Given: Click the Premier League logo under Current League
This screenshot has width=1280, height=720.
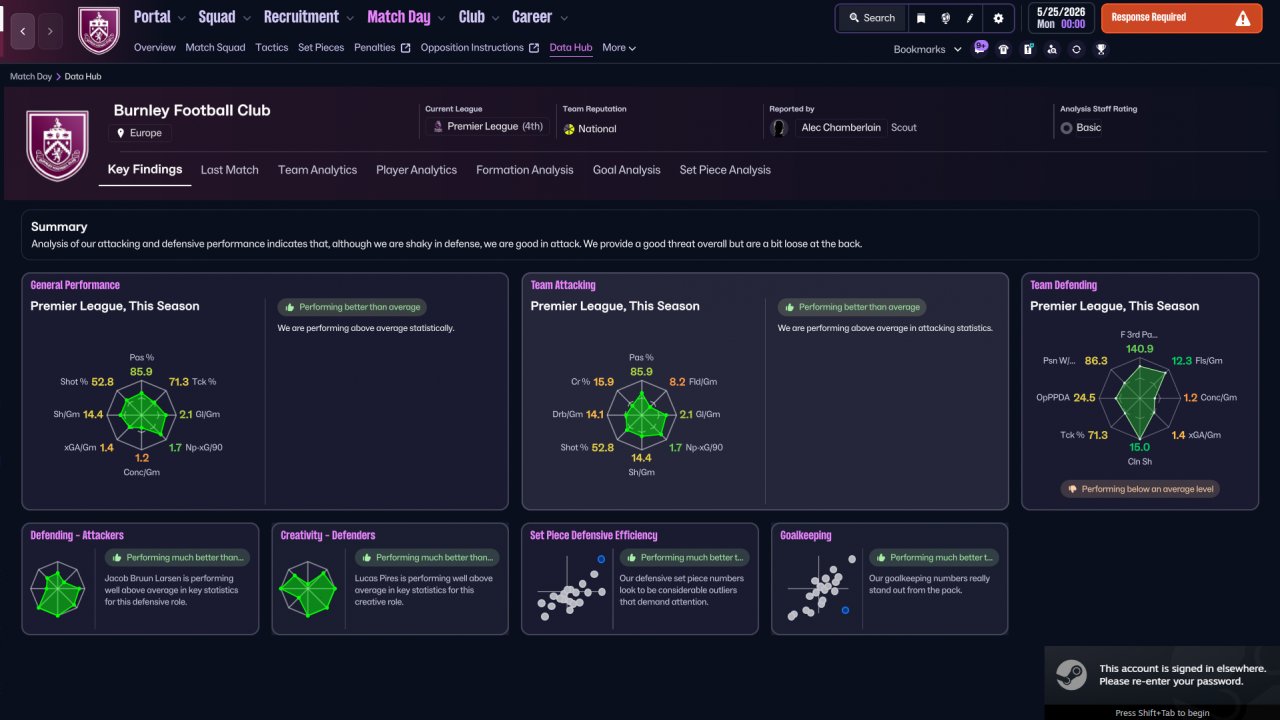Looking at the screenshot, I should 436,127.
